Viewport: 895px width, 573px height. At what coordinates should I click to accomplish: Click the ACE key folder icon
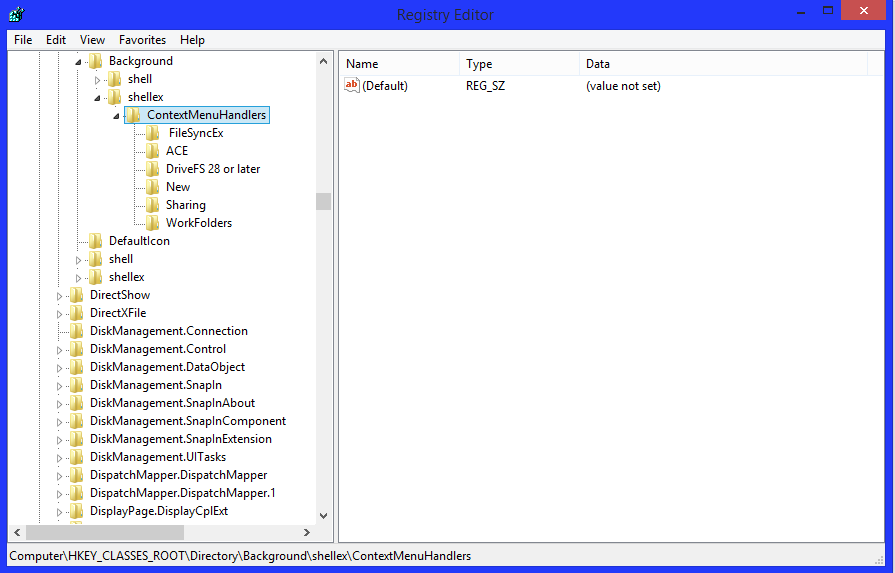pyautogui.click(x=152, y=151)
